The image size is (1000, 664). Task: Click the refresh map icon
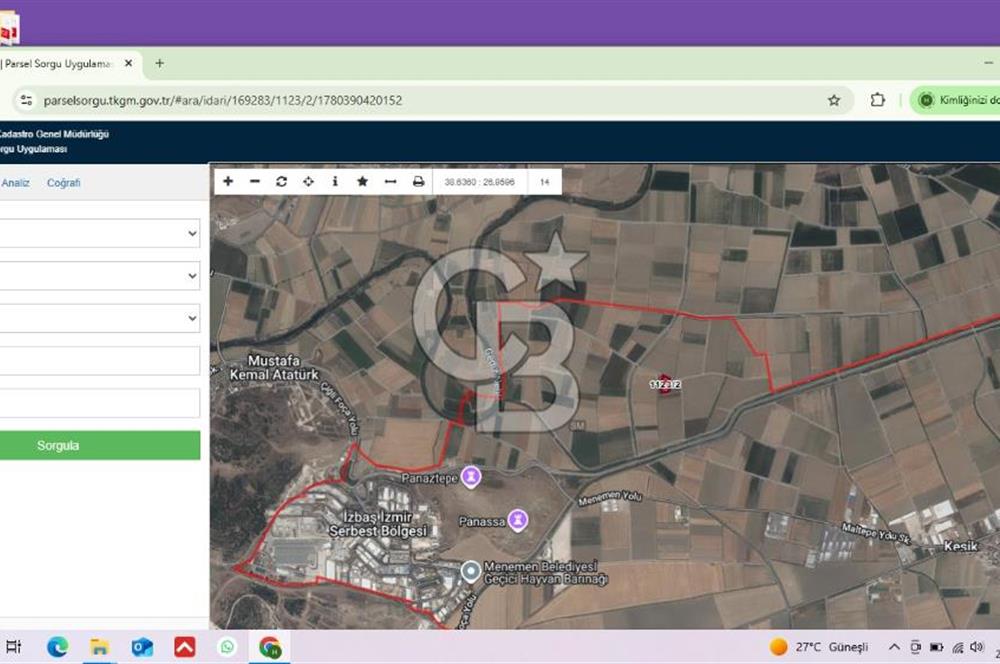coord(281,182)
